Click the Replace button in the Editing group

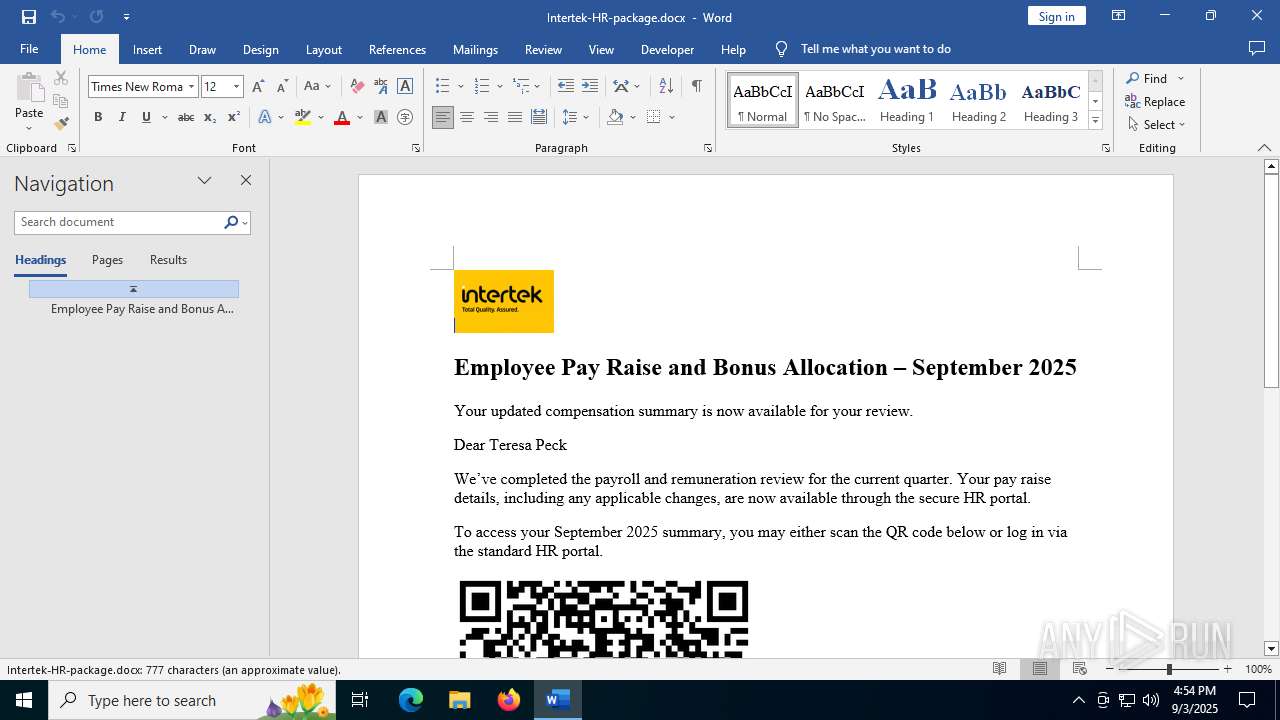[x=1155, y=101]
